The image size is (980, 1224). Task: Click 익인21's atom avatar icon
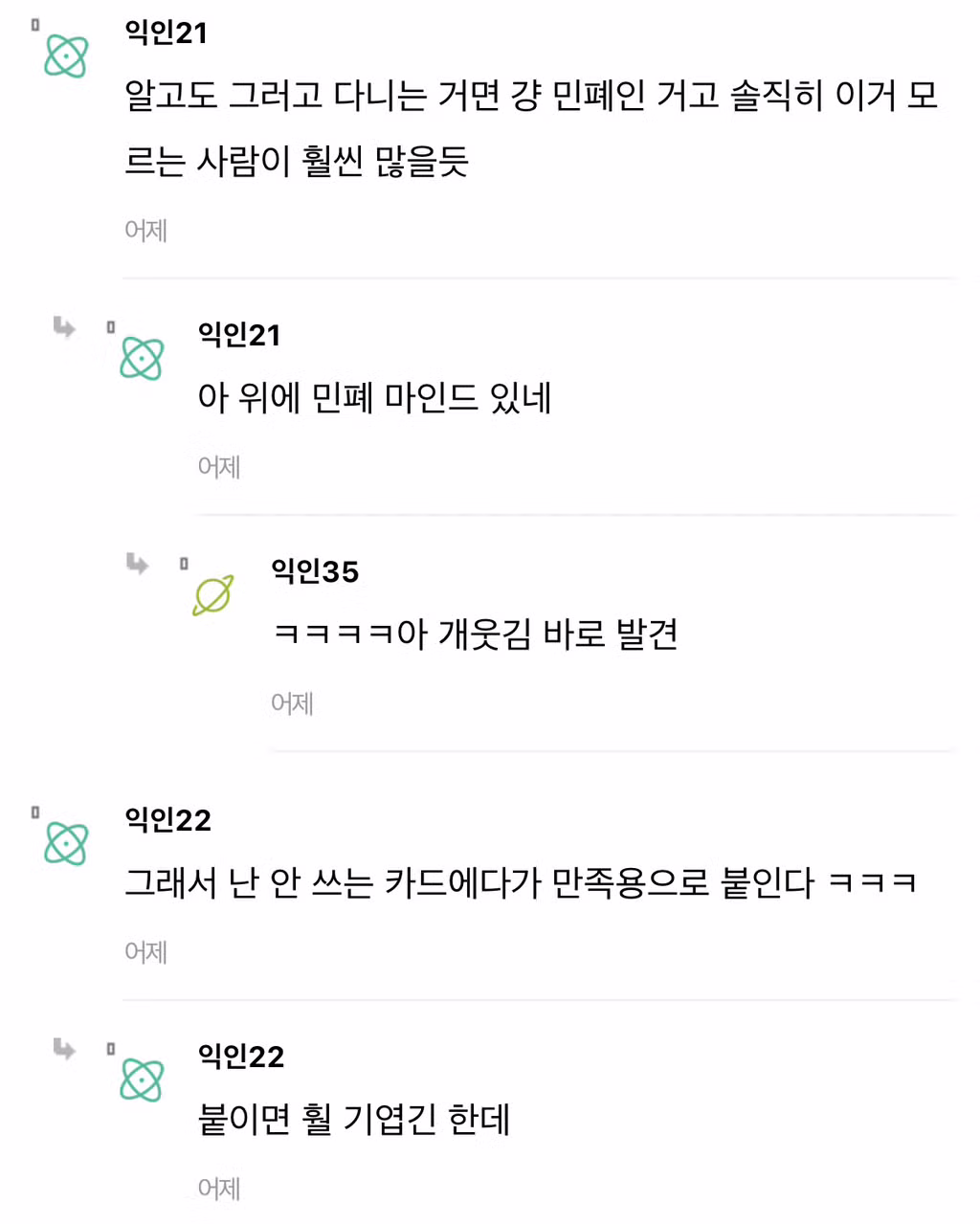click(65, 56)
